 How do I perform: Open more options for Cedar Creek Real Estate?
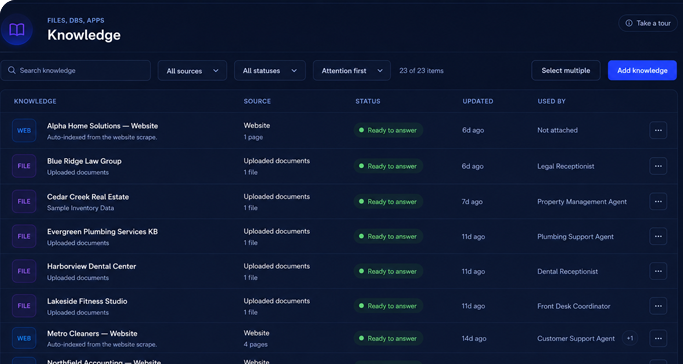click(658, 202)
